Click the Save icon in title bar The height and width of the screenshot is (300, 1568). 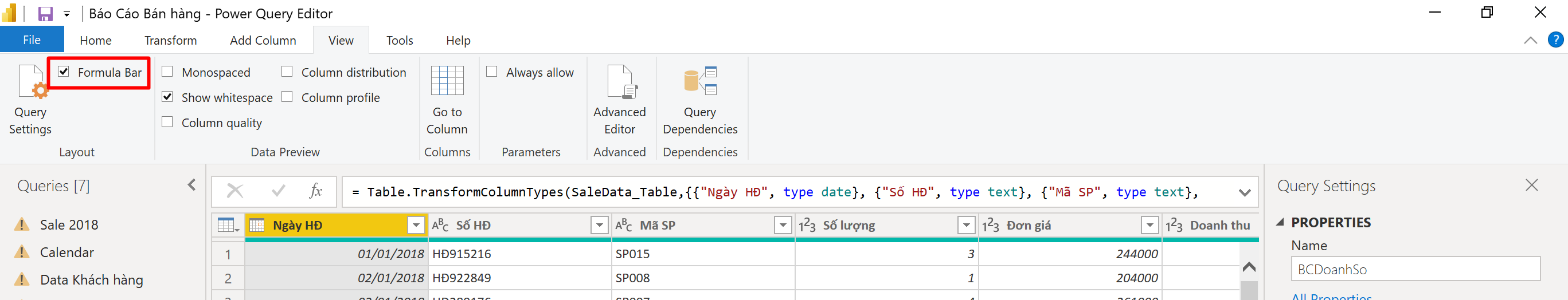click(x=45, y=13)
